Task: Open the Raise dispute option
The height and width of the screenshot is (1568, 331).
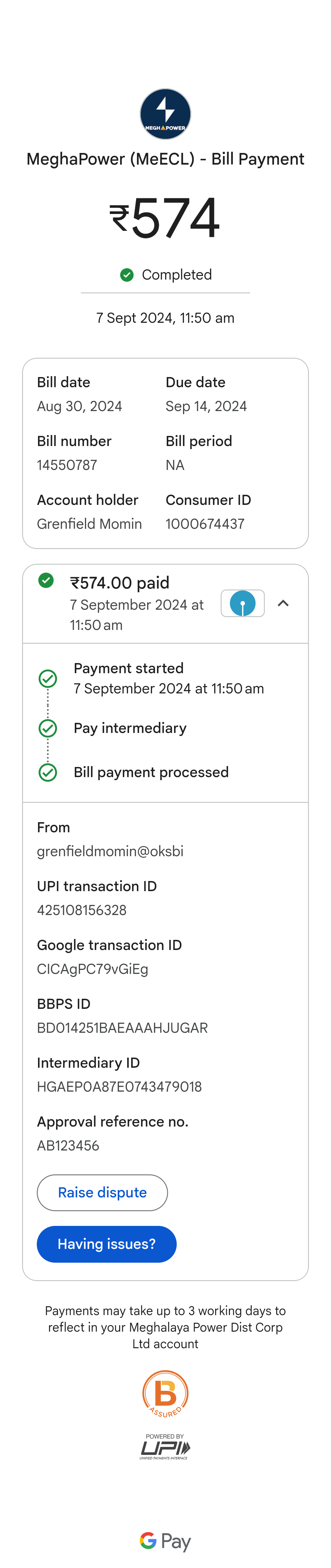Action: pos(102,1192)
